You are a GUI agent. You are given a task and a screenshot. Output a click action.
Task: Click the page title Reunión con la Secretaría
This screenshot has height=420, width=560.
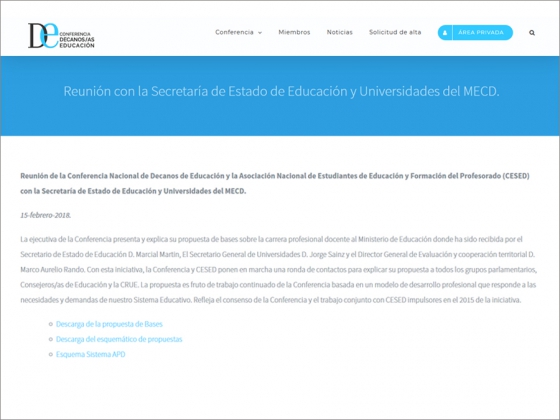(x=281, y=91)
